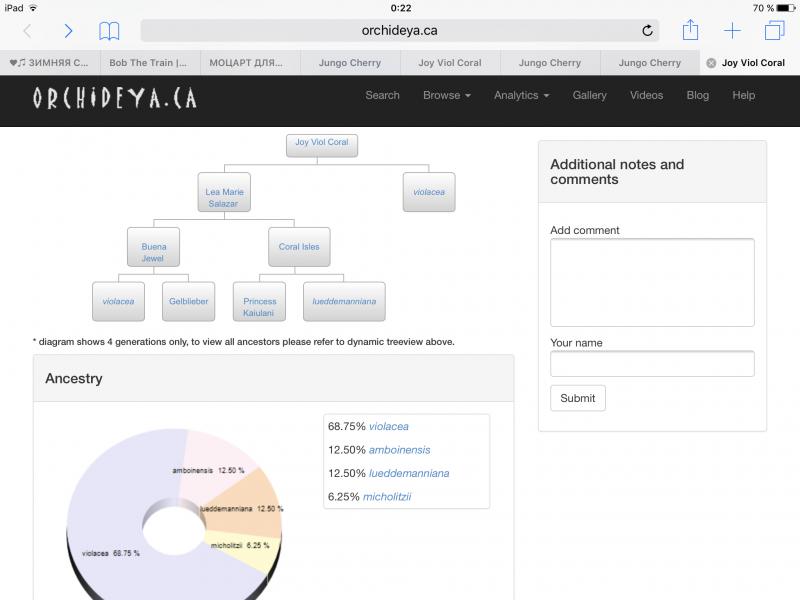The image size is (800, 600).
Task: Expand the Analytics dropdown menu
Action: coord(521,96)
